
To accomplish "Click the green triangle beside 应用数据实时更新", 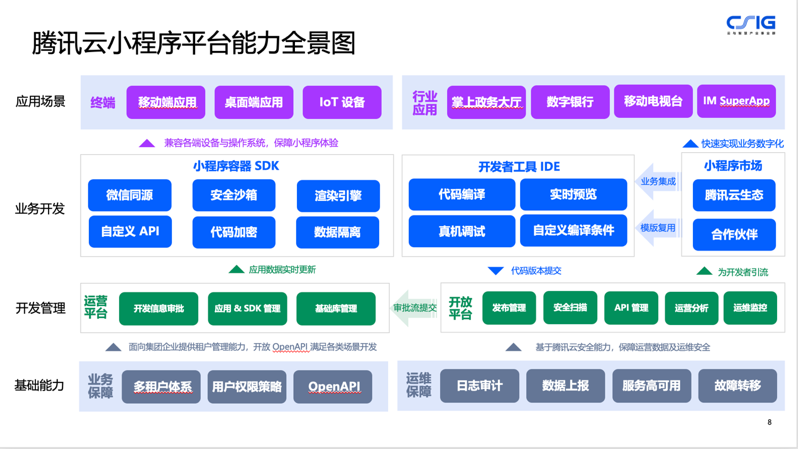I will click(x=236, y=270).
